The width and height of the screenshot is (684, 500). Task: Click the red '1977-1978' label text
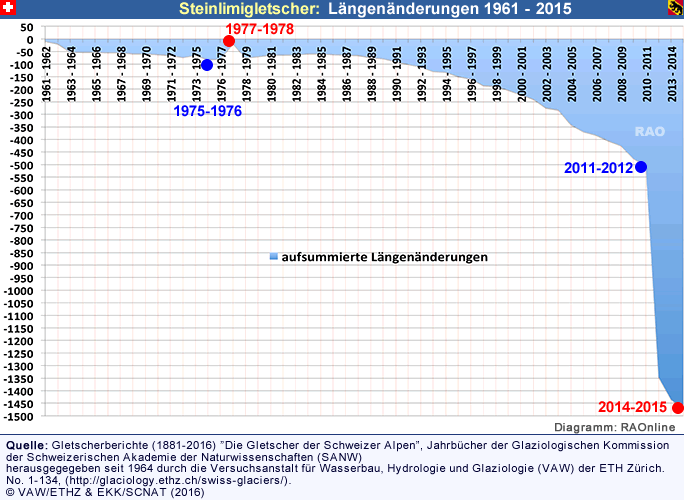pos(259,29)
